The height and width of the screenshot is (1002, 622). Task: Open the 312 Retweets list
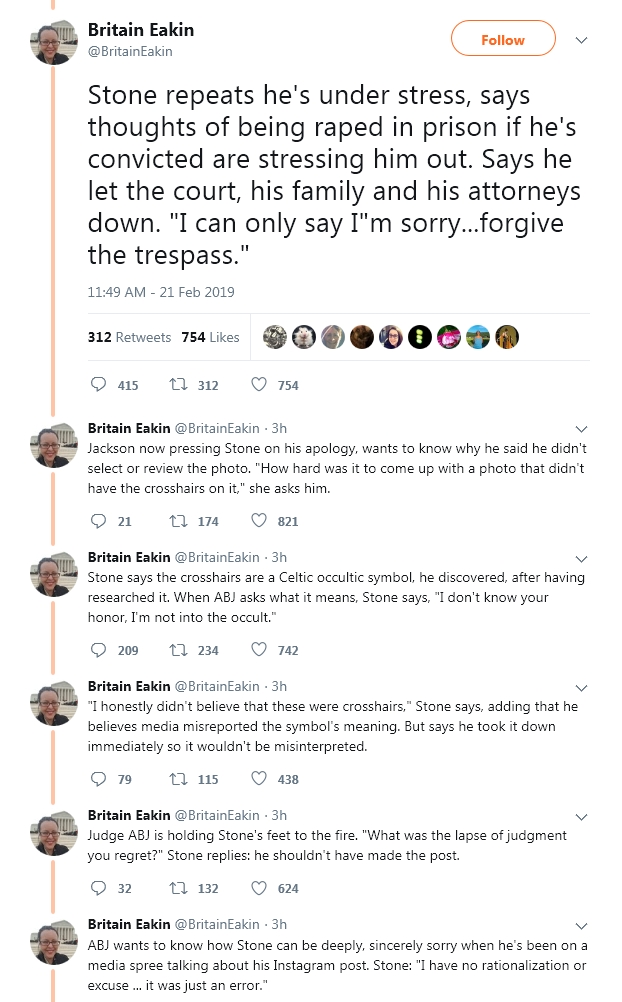(x=129, y=337)
